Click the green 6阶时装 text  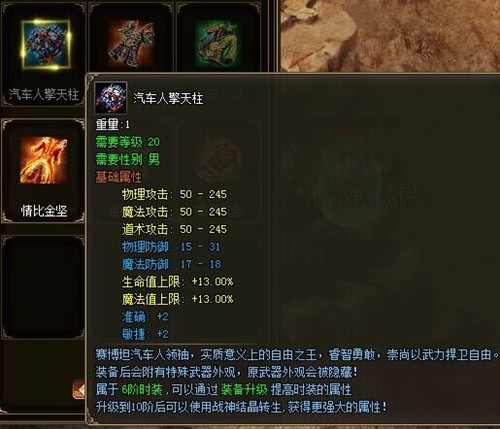142,389
